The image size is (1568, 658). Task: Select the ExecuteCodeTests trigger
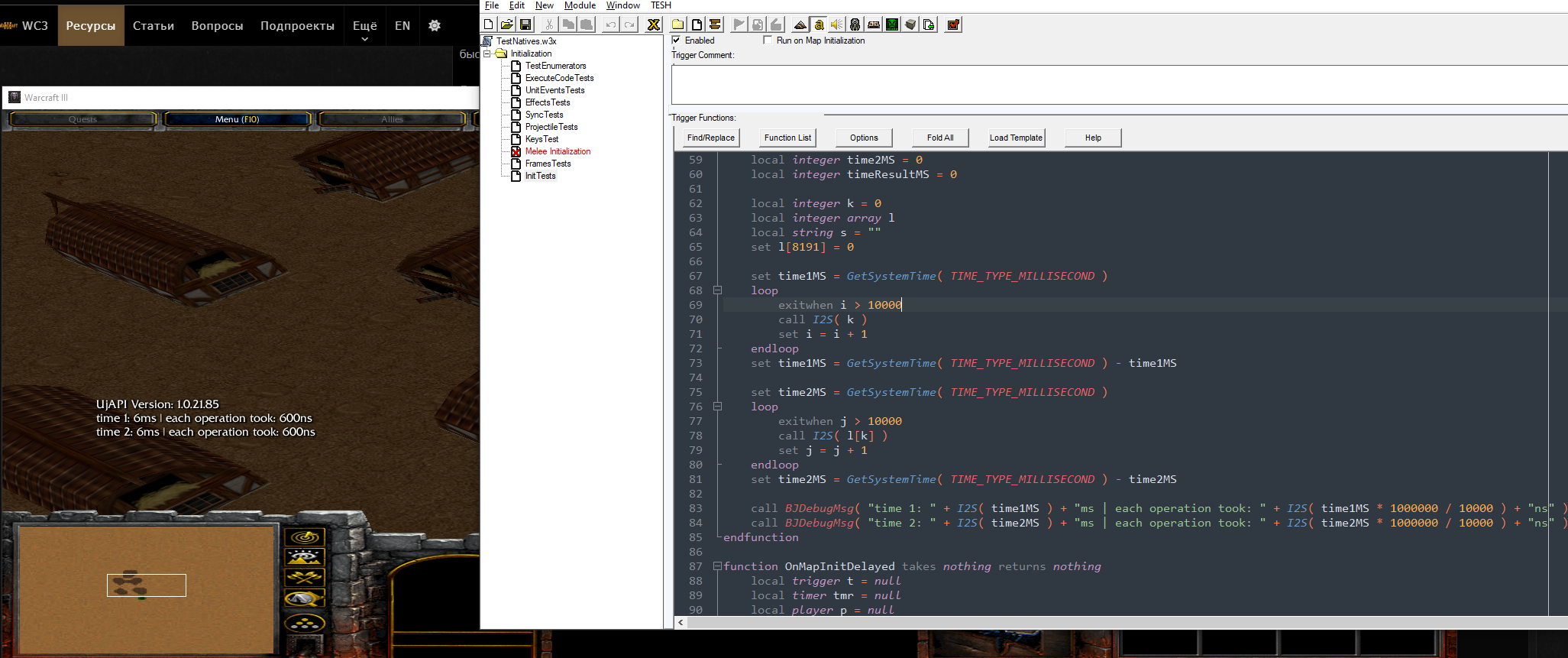click(559, 78)
